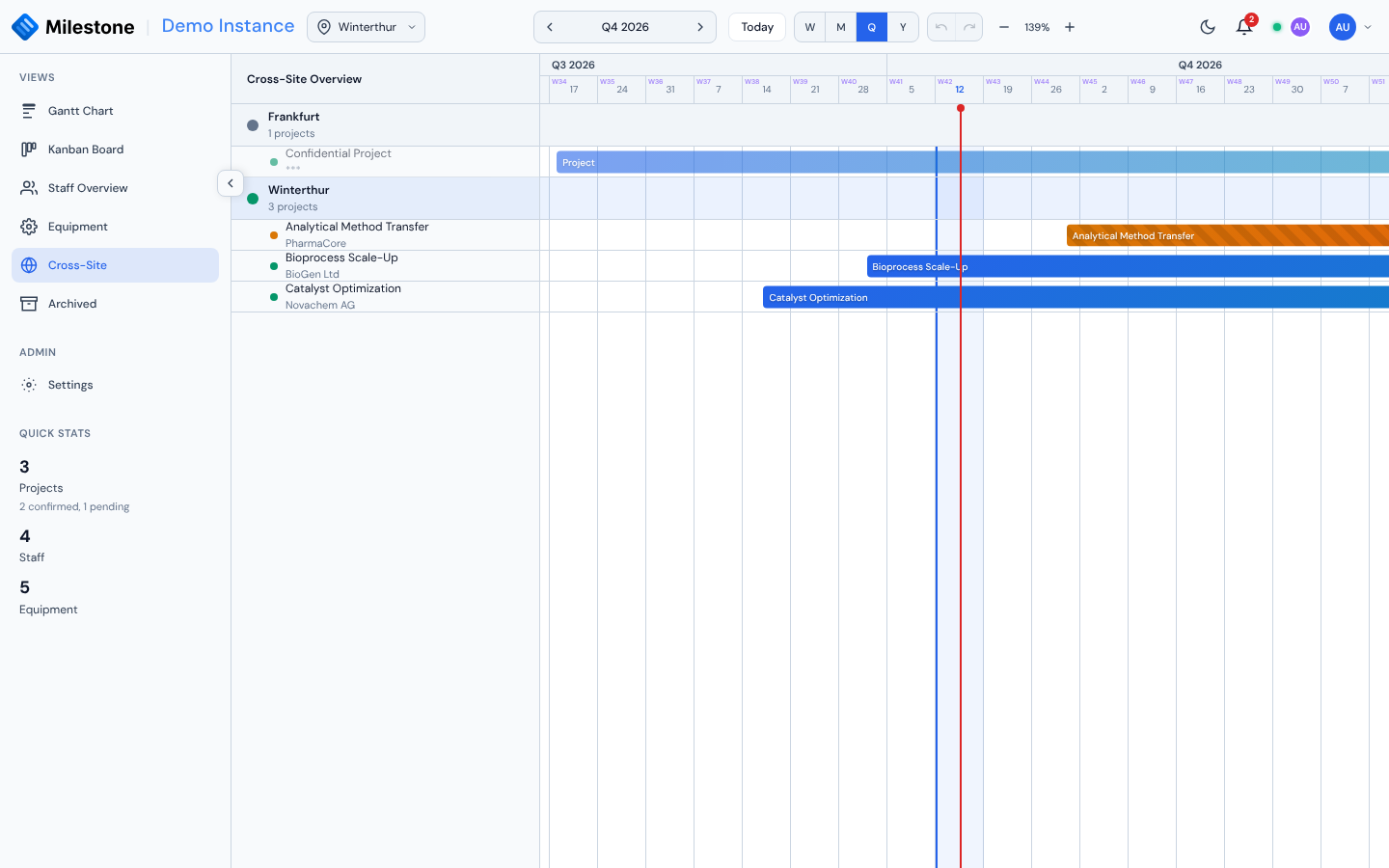Jump to Today
Image resolution: width=1389 pixels, height=868 pixels.
click(757, 27)
